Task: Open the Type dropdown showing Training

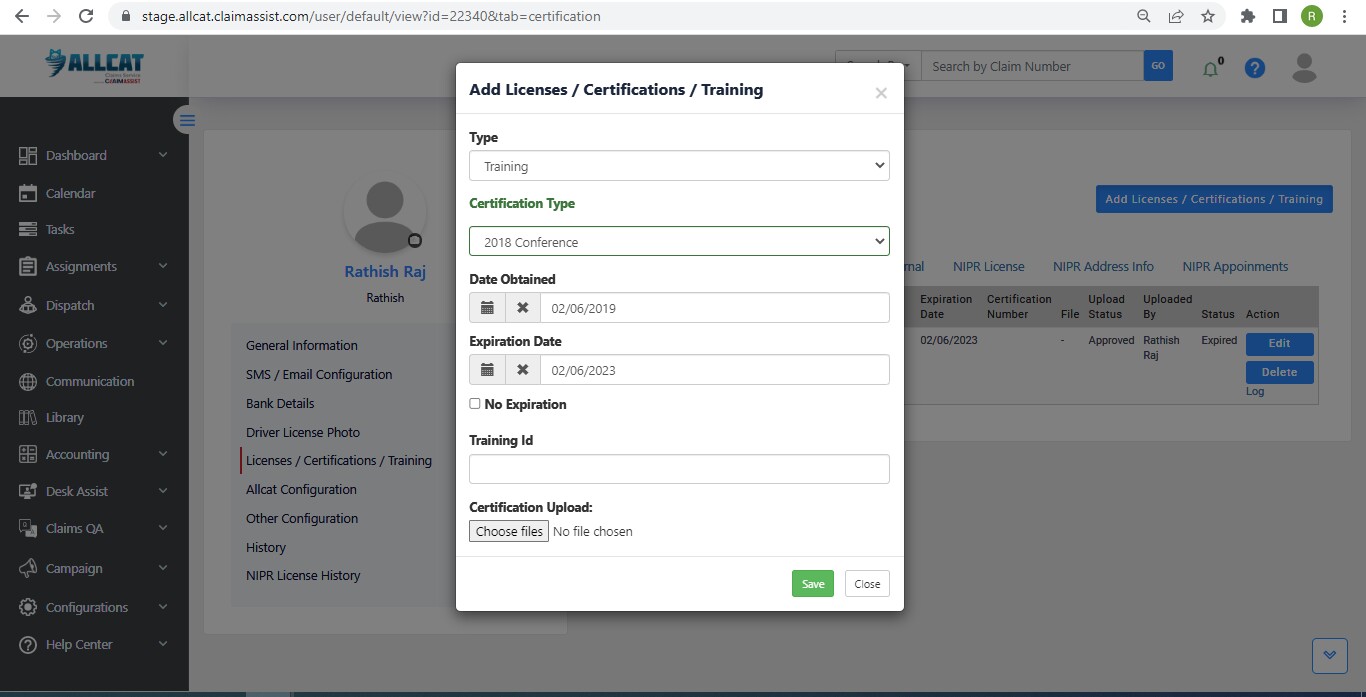Action: [679, 166]
